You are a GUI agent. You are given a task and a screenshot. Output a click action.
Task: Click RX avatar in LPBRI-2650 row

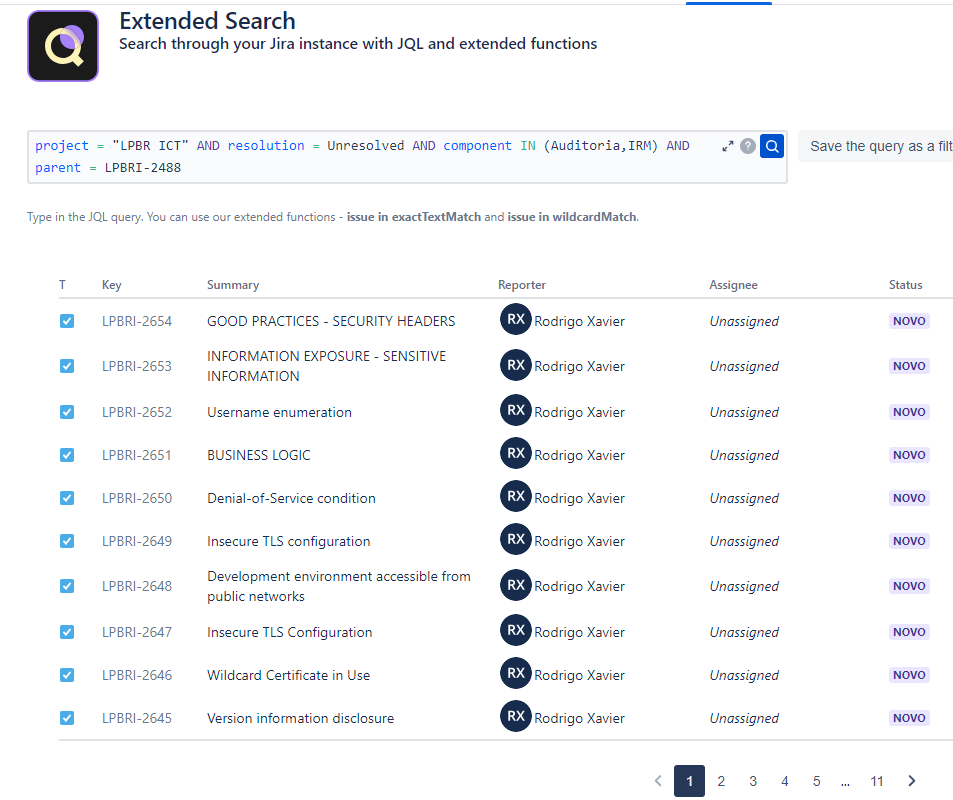(x=515, y=496)
